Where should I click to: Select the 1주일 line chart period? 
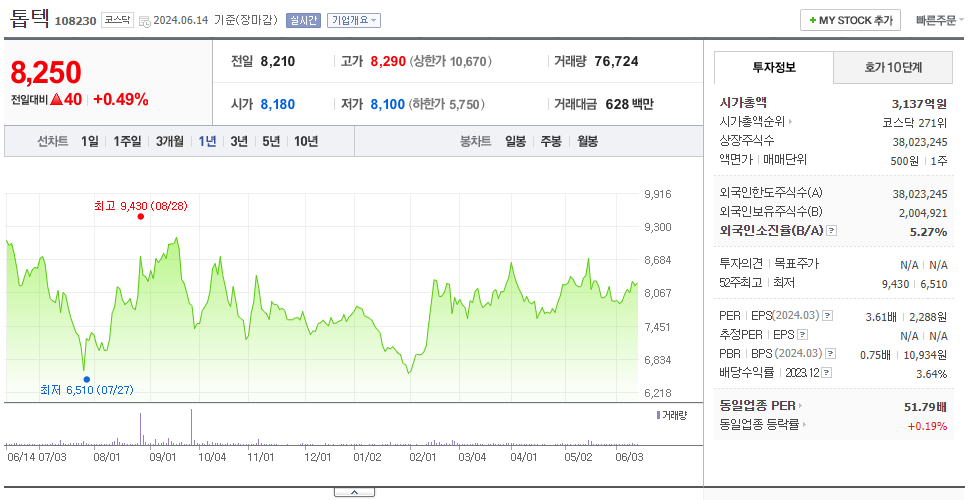pos(127,141)
